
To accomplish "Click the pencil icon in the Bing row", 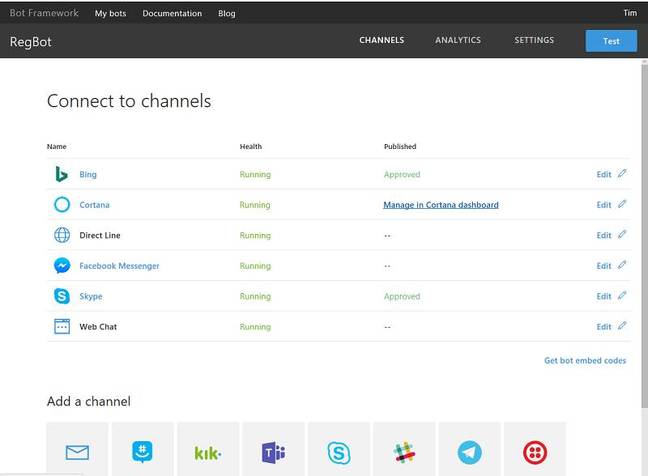I will (x=622, y=174).
